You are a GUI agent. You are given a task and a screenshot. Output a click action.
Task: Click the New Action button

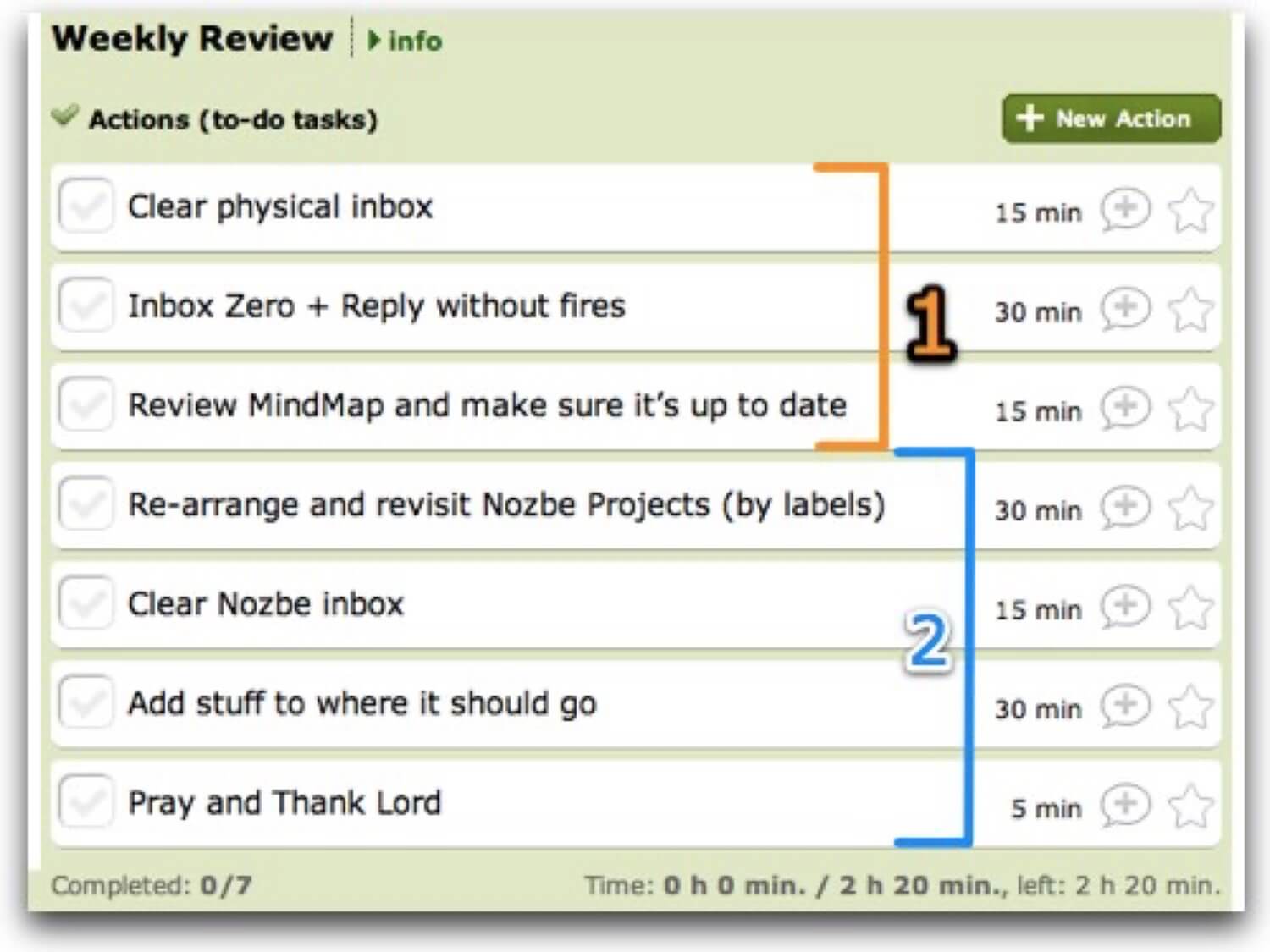pyautogui.click(x=1111, y=118)
